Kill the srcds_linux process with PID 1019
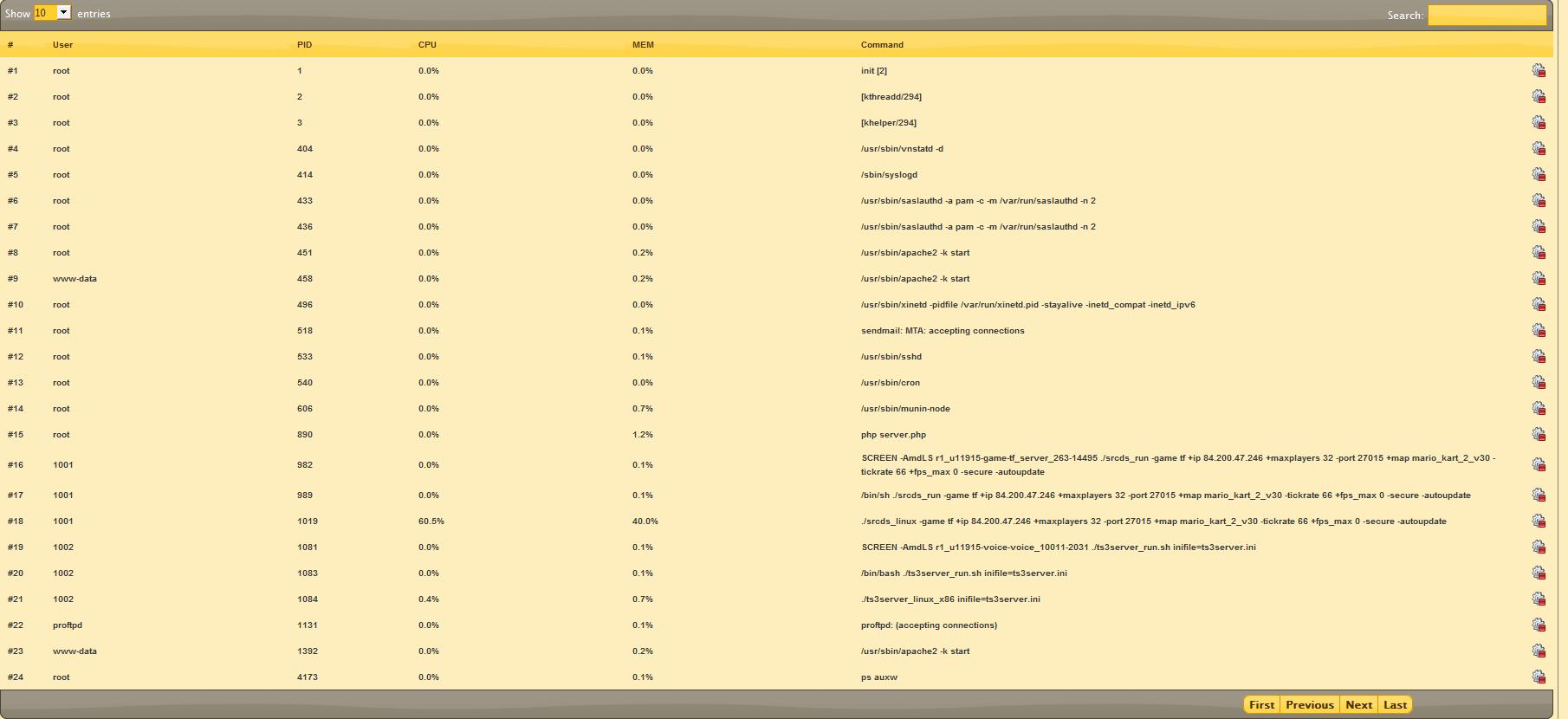The height and width of the screenshot is (719, 1568). pyautogui.click(x=1539, y=521)
